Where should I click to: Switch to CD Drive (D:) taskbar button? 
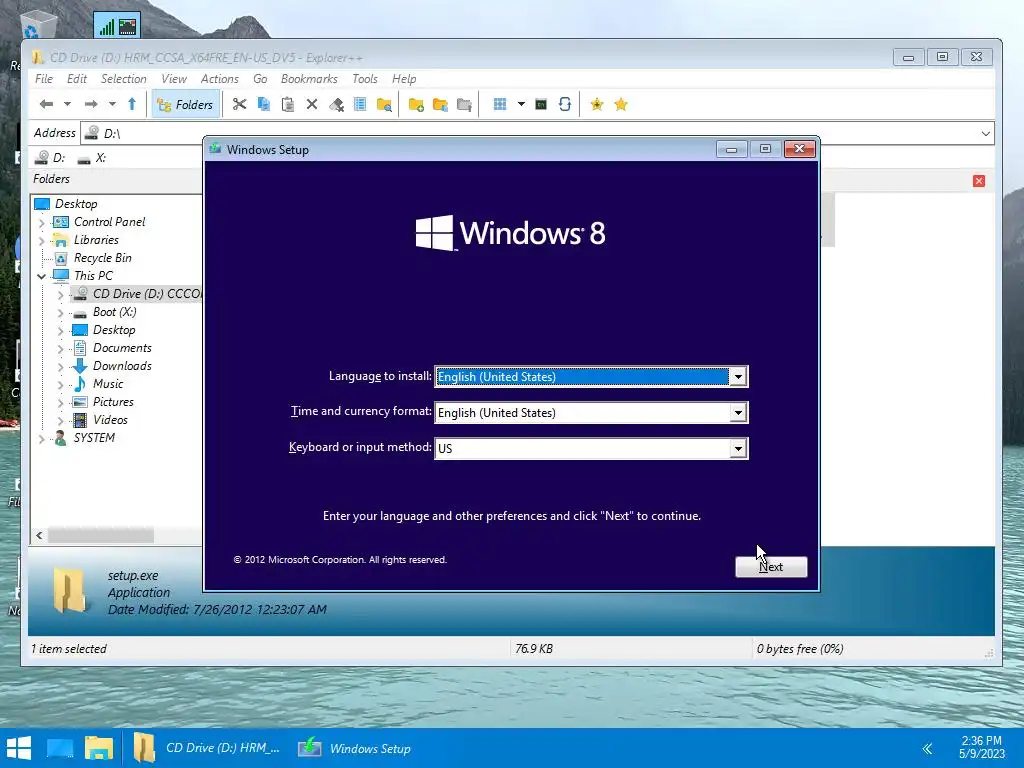(x=208, y=748)
